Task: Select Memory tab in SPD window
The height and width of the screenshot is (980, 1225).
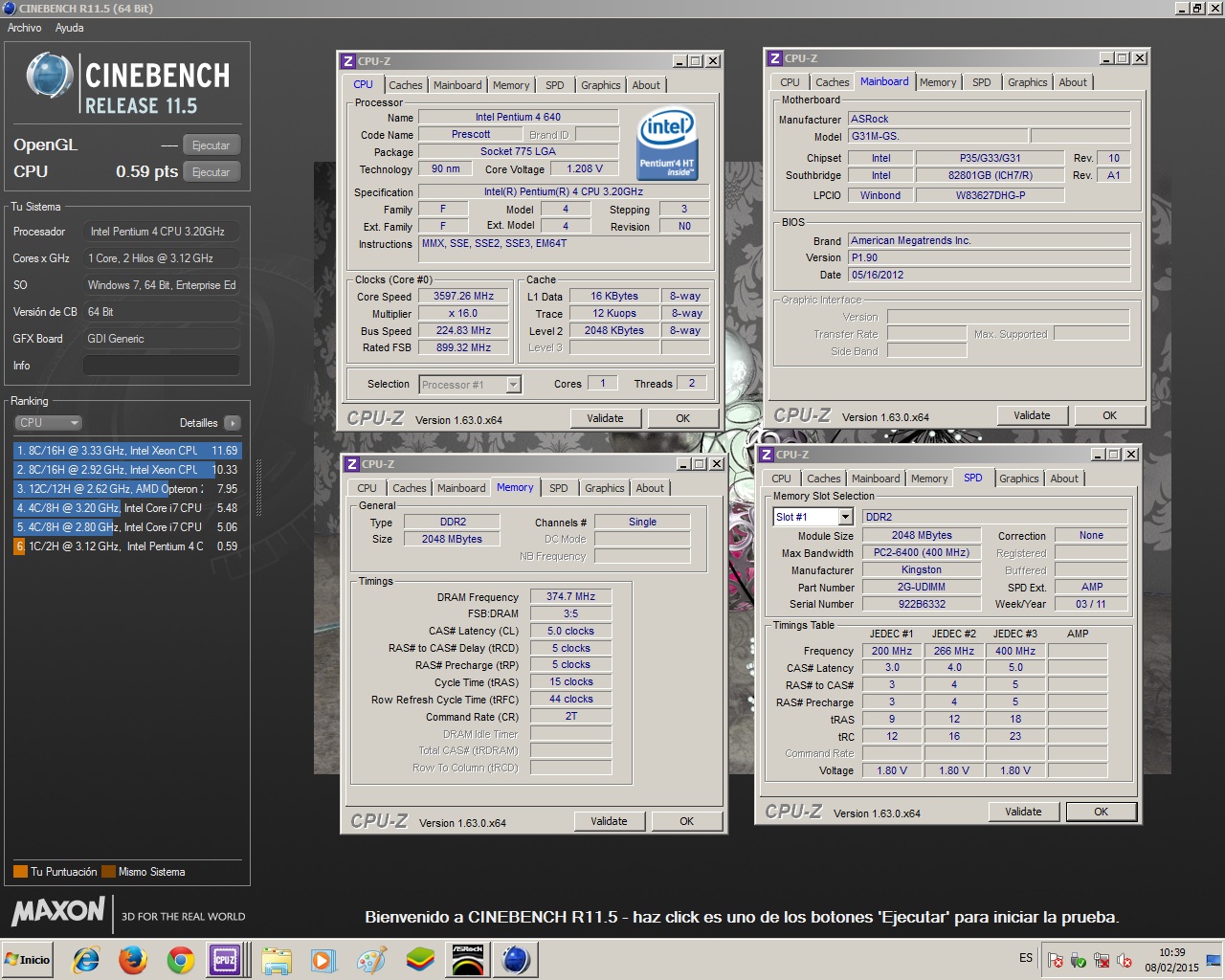Action: coord(929,479)
